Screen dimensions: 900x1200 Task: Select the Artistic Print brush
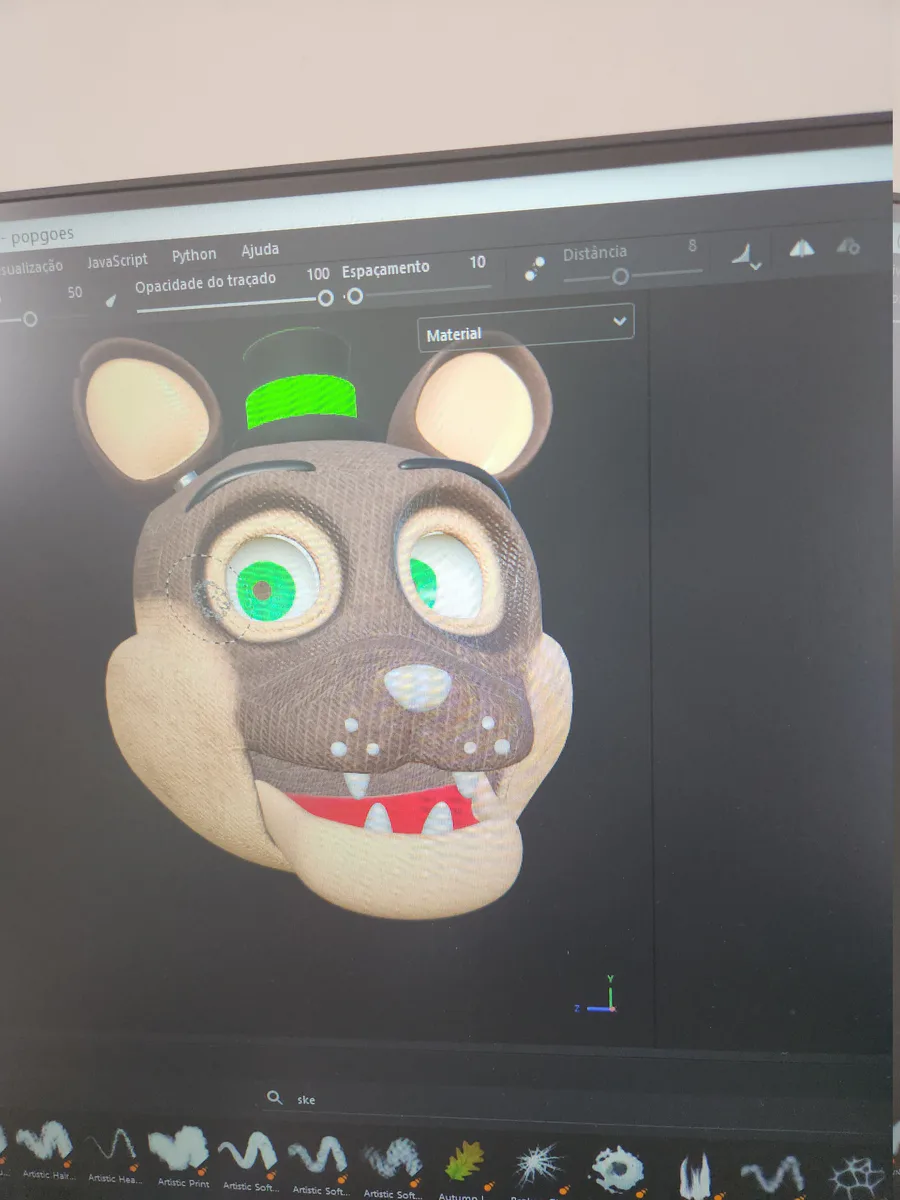(x=181, y=1156)
